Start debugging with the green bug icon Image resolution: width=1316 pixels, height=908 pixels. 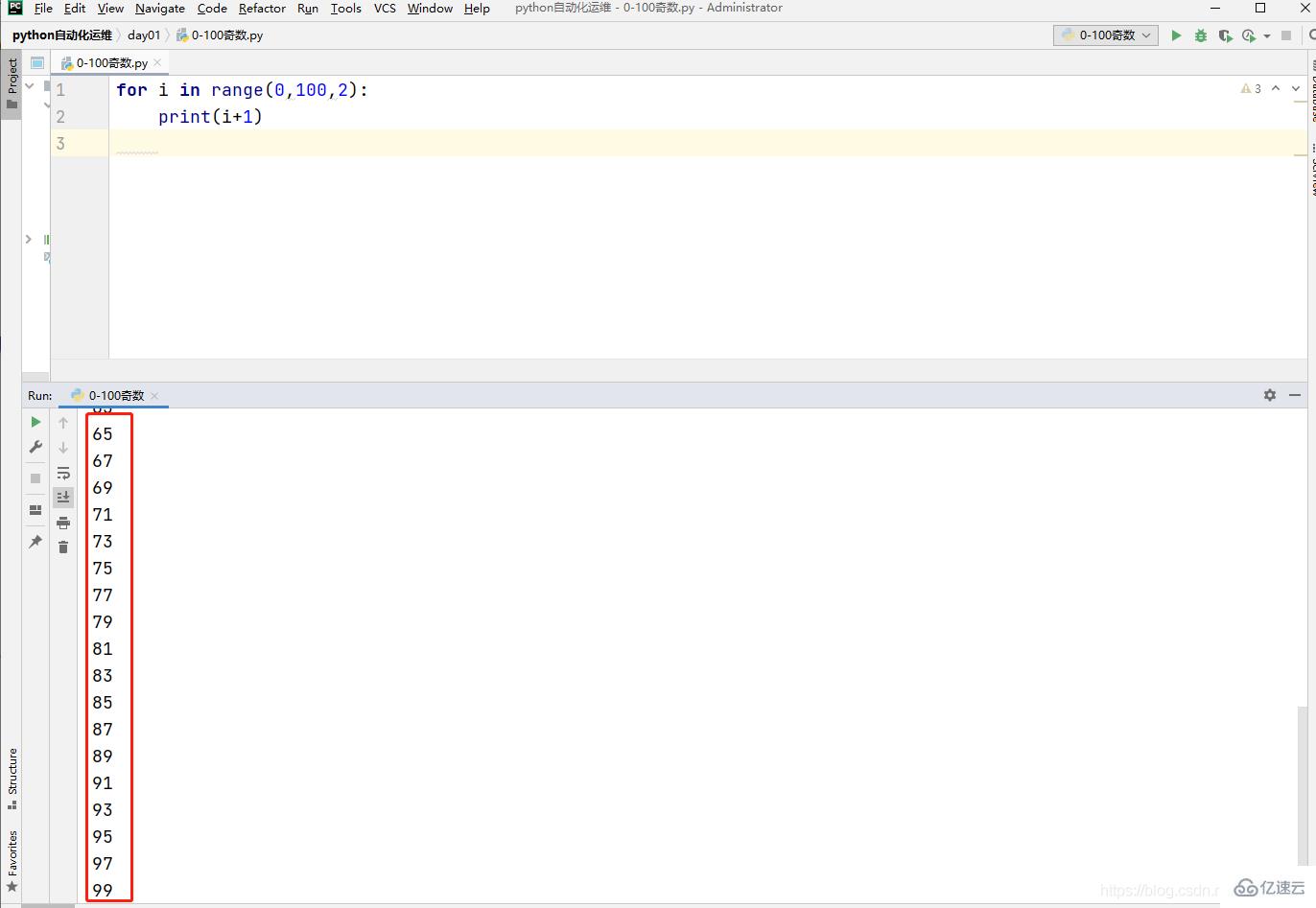pos(1201,35)
